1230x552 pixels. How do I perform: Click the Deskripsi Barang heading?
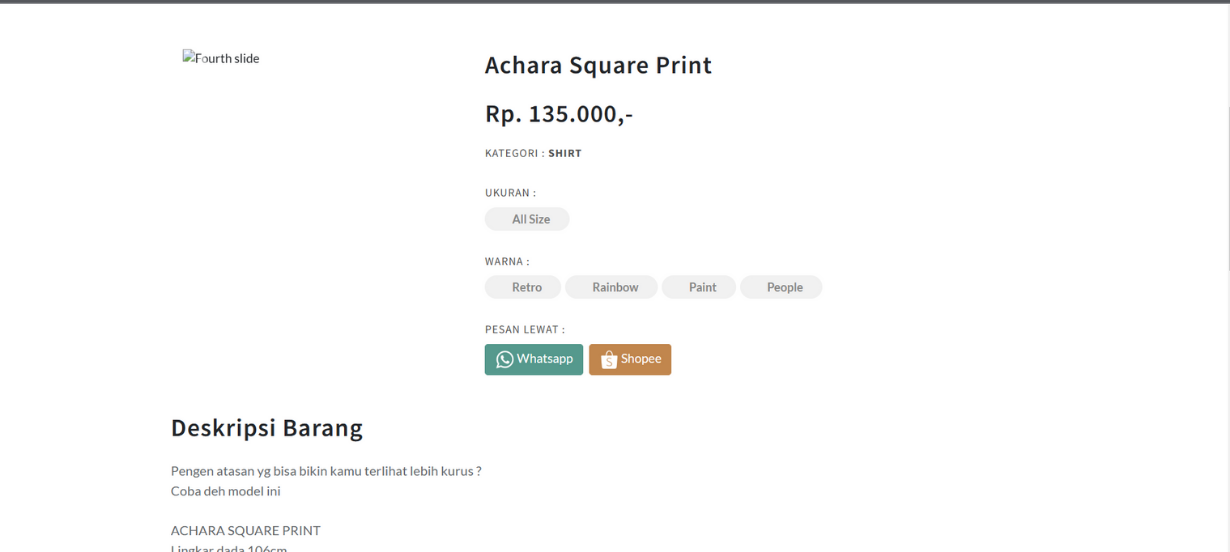[267, 428]
